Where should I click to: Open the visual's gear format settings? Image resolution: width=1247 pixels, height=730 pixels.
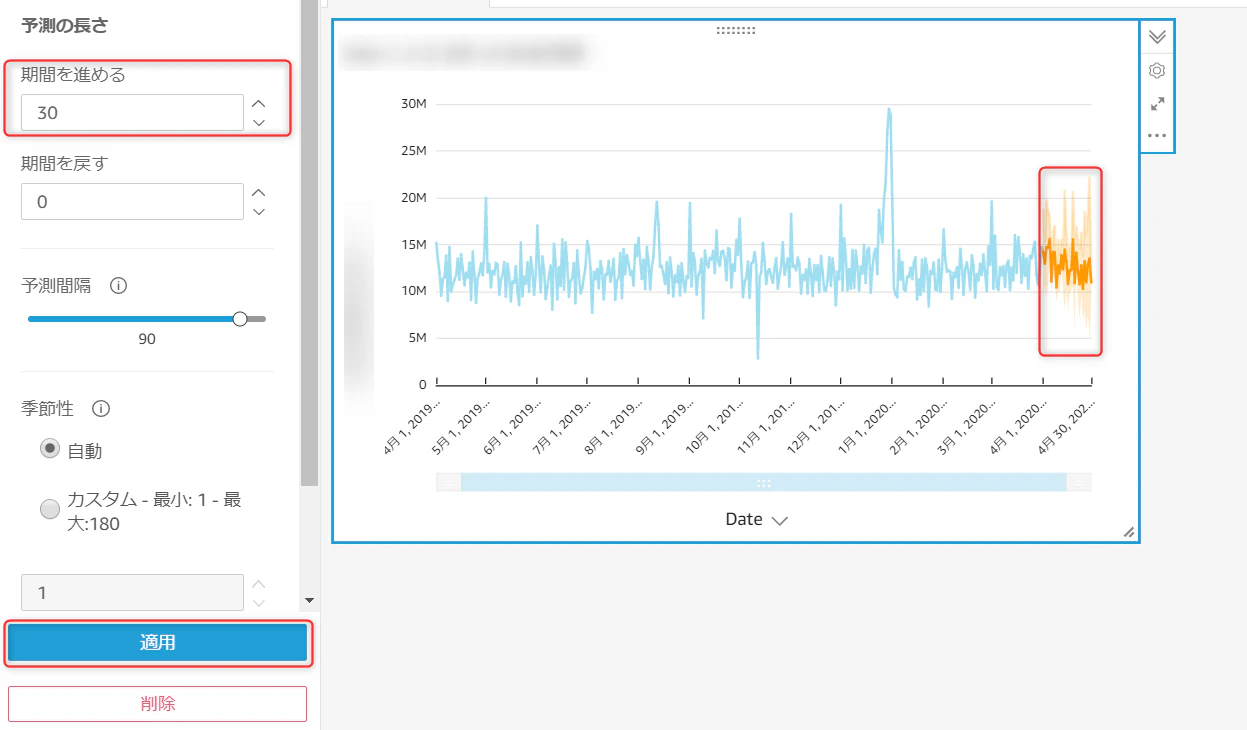point(1158,71)
